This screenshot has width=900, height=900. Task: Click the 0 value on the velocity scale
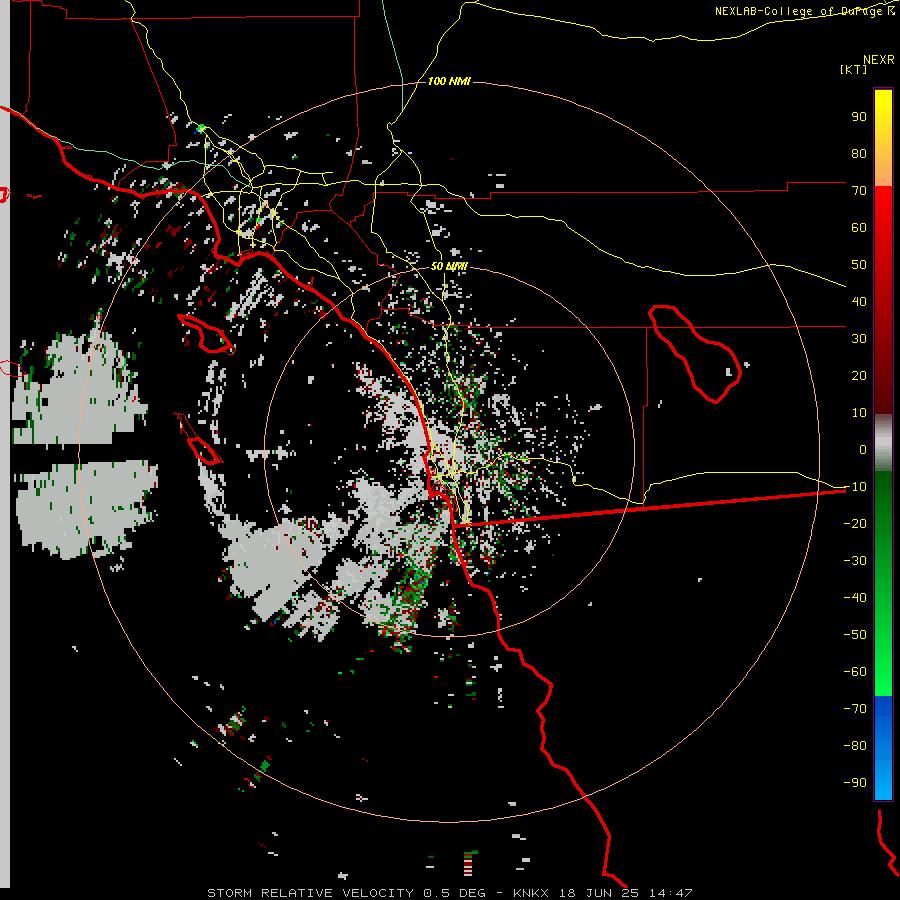pyautogui.click(x=863, y=449)
